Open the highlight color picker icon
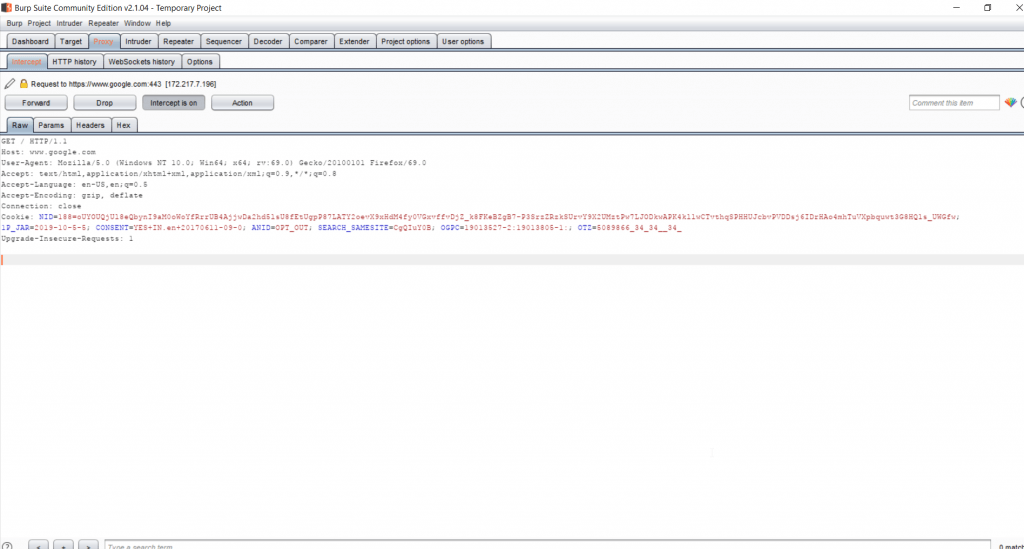This screenshot has width=1024, height=549. pos(1010,102)
